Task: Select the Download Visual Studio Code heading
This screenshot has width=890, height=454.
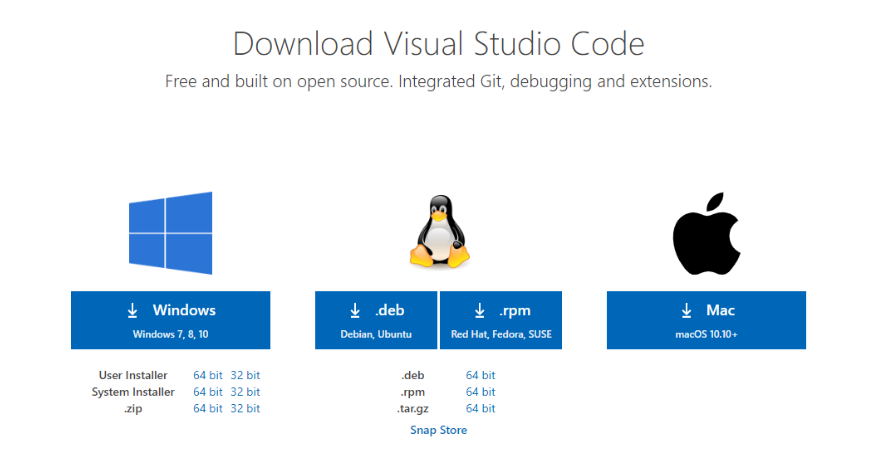Action: click(x=439, y=44)
